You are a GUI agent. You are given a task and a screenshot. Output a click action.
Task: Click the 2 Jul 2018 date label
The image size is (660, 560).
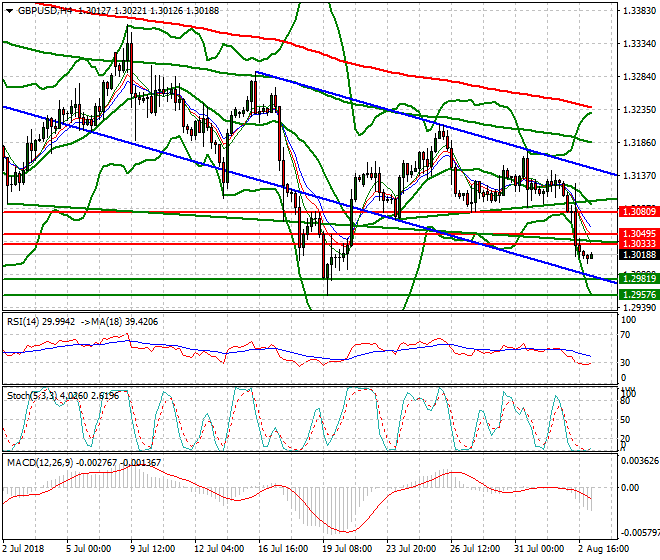click(x=23, y=549)
